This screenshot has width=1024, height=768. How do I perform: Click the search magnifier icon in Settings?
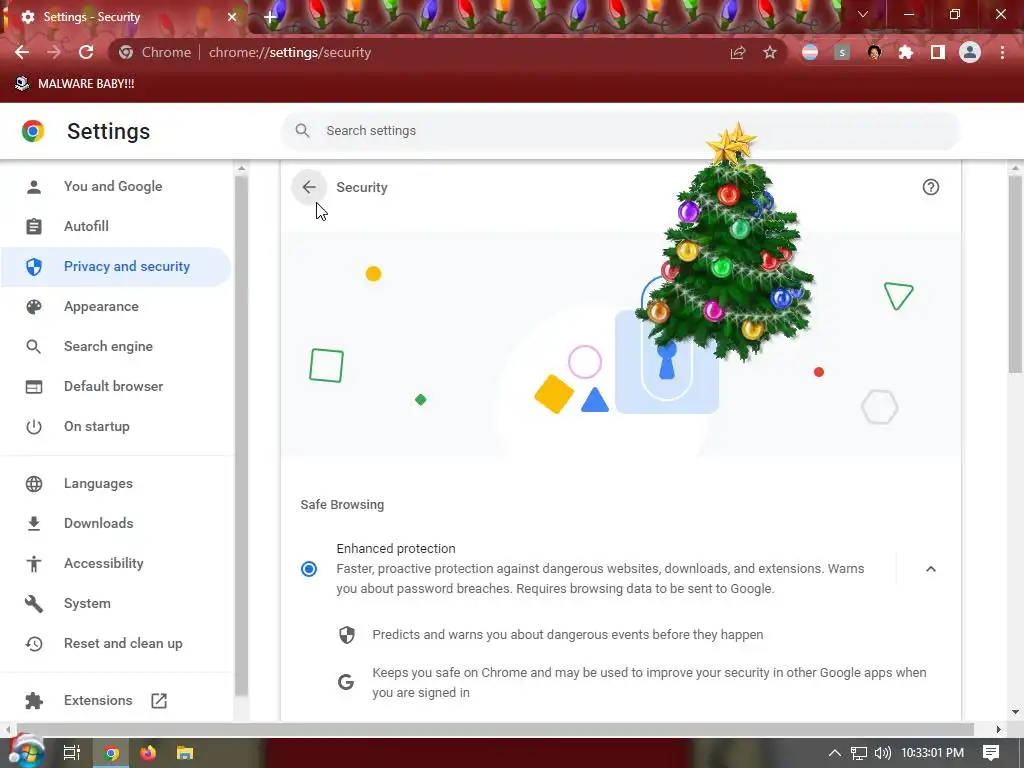pos(302,131)
